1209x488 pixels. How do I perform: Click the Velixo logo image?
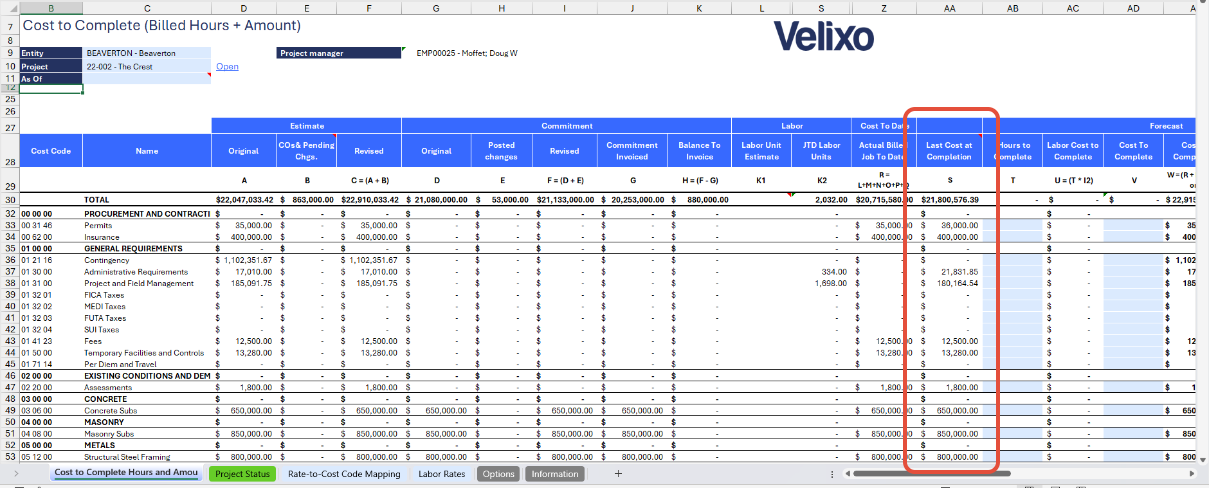tap(824, 37)
